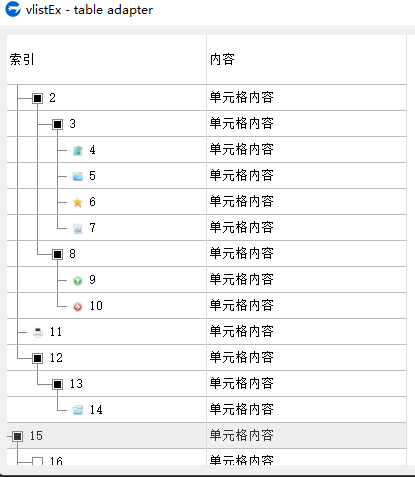
Task: Toggle the checkbox for node 8
Action: coord(58,254)
